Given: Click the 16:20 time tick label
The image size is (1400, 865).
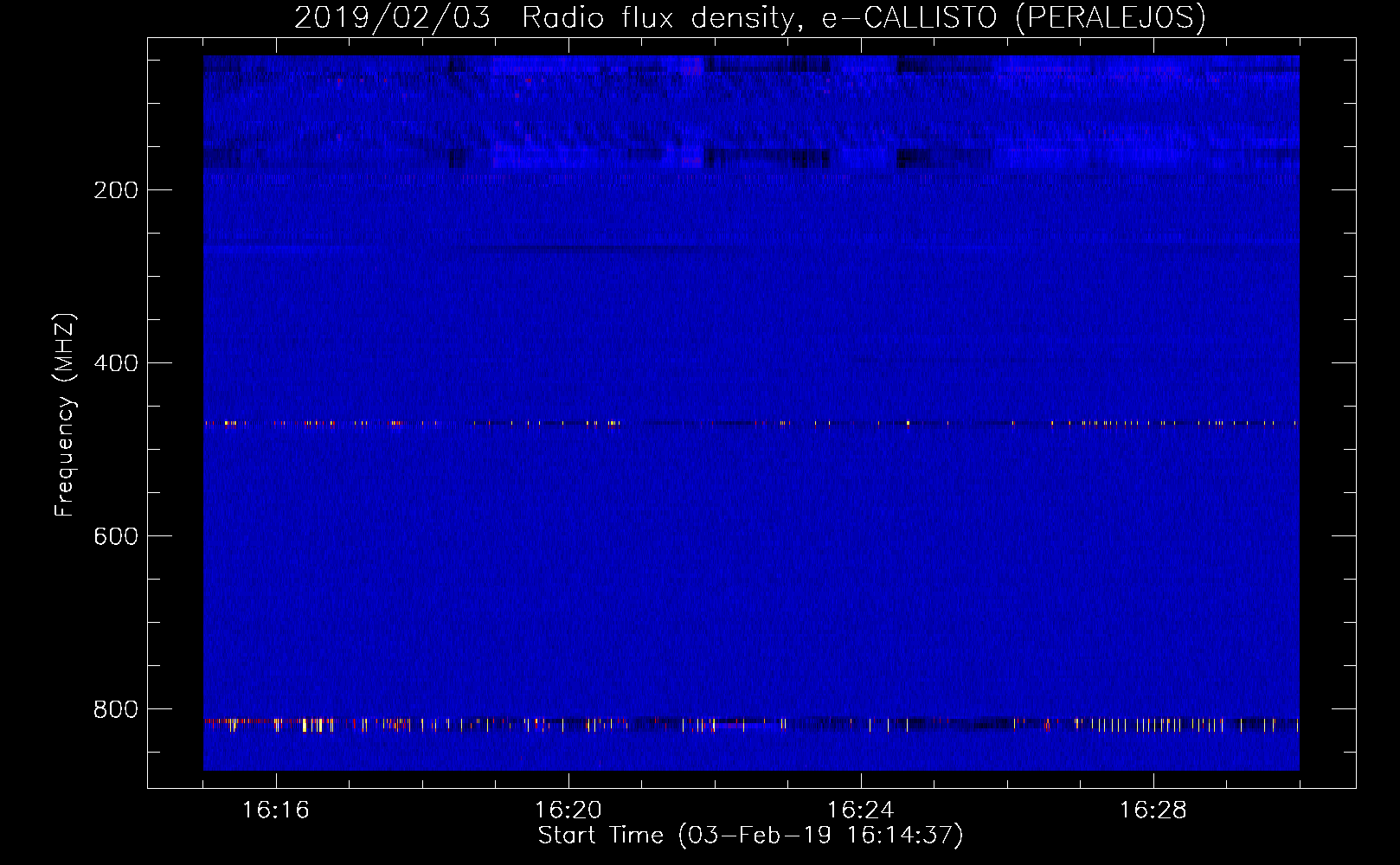Looking at the screenshot, I should click(568, 811).
